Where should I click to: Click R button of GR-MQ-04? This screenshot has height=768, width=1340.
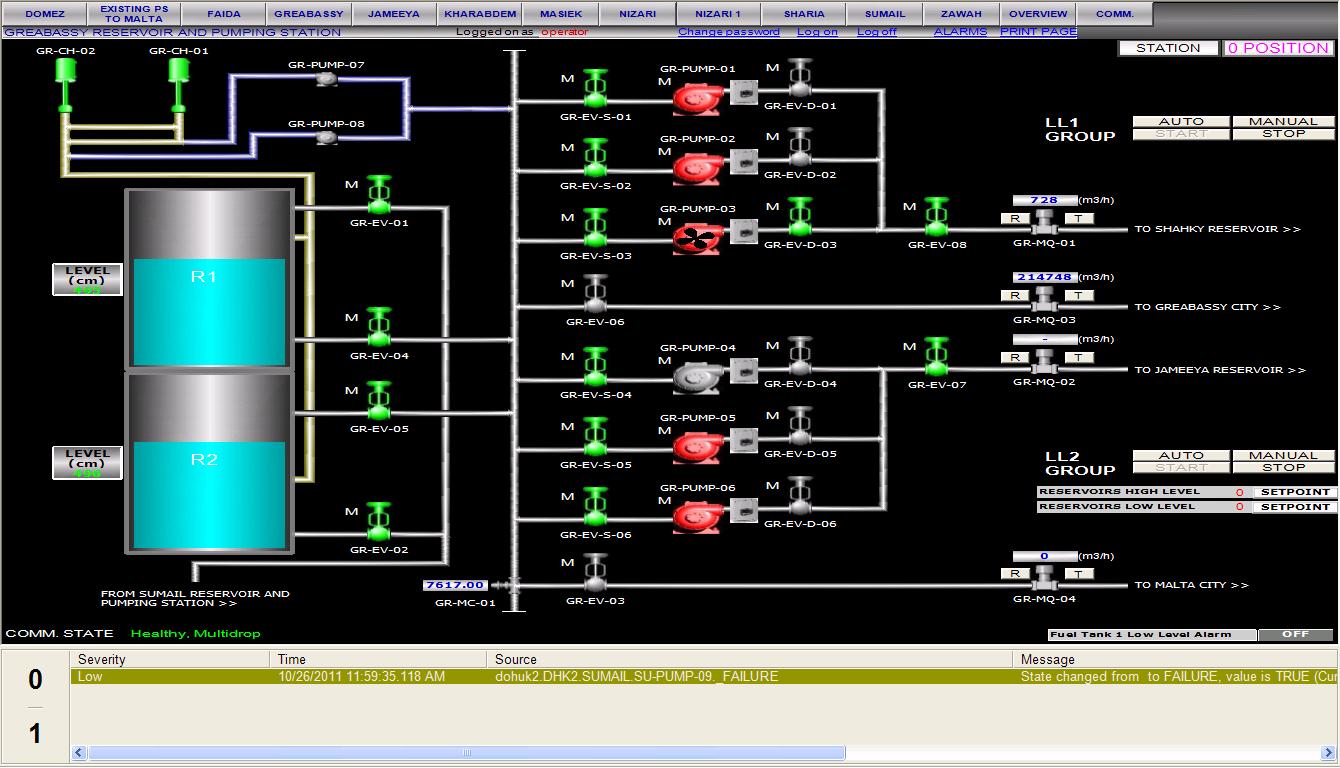[x=1014, y=574]
